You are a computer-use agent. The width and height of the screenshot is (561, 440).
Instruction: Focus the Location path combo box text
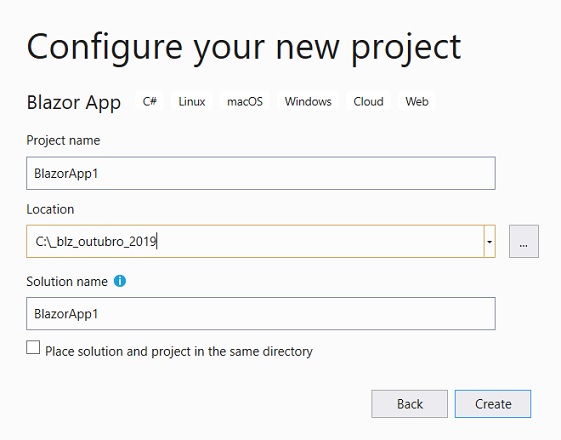[255, 241]
